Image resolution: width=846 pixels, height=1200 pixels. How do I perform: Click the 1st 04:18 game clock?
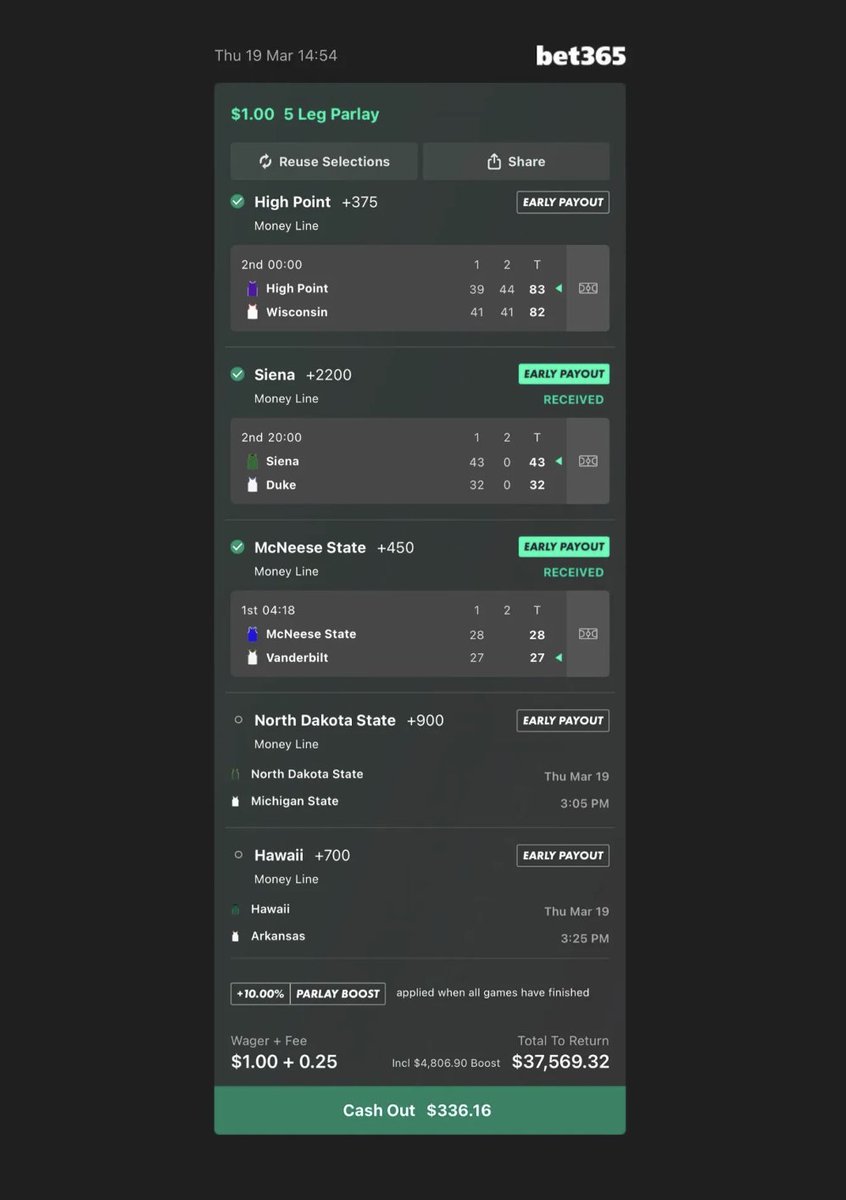pyautogui.click(x=268, y=610)
